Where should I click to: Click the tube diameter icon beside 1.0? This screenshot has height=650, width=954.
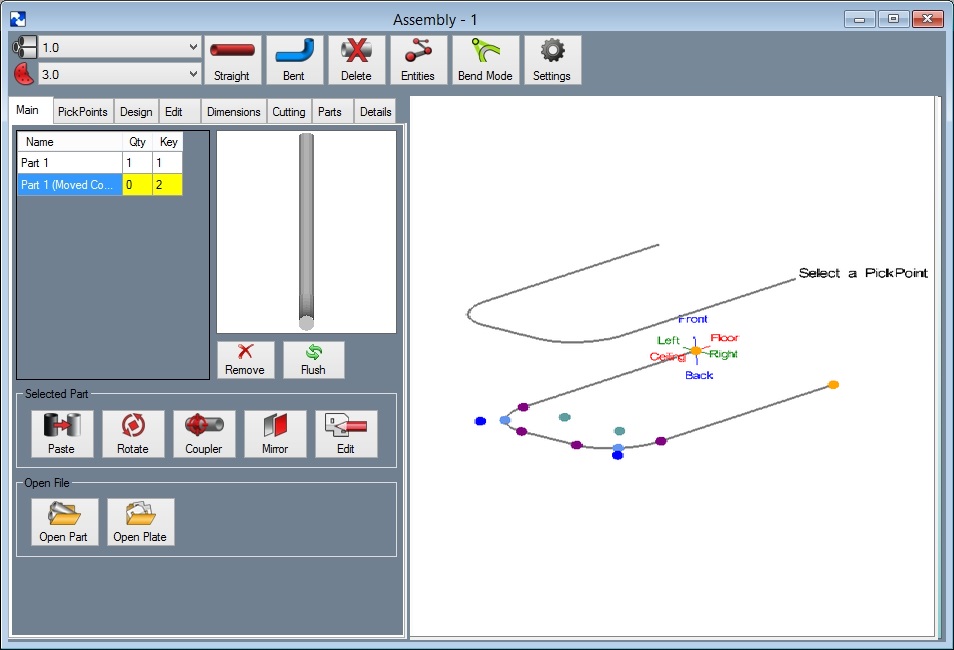pos(24,47)
